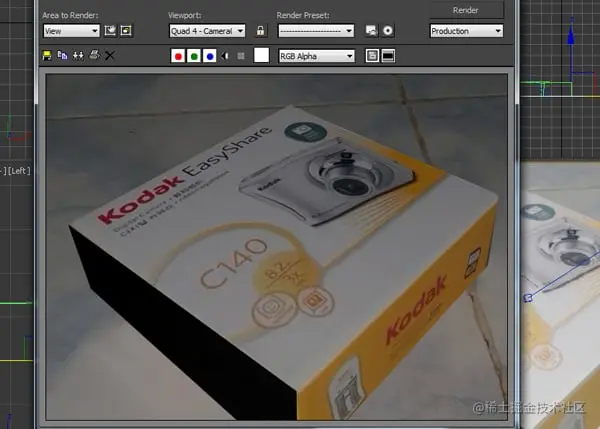
Task: Open the Render Setup icon
Action: [x=371, y=31]
